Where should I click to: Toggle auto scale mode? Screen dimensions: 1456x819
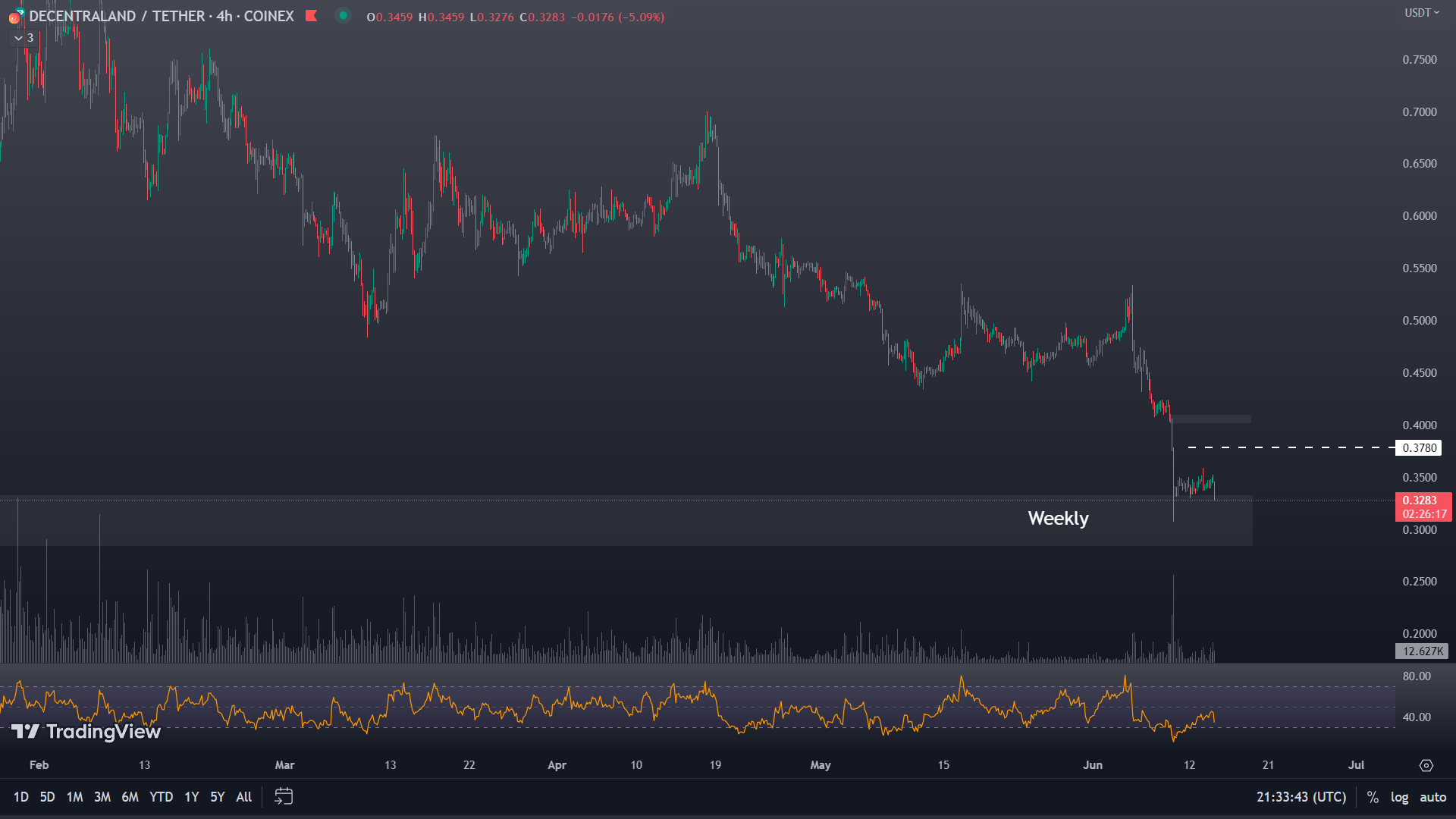pyautogui.click(x=1432, y=797)
